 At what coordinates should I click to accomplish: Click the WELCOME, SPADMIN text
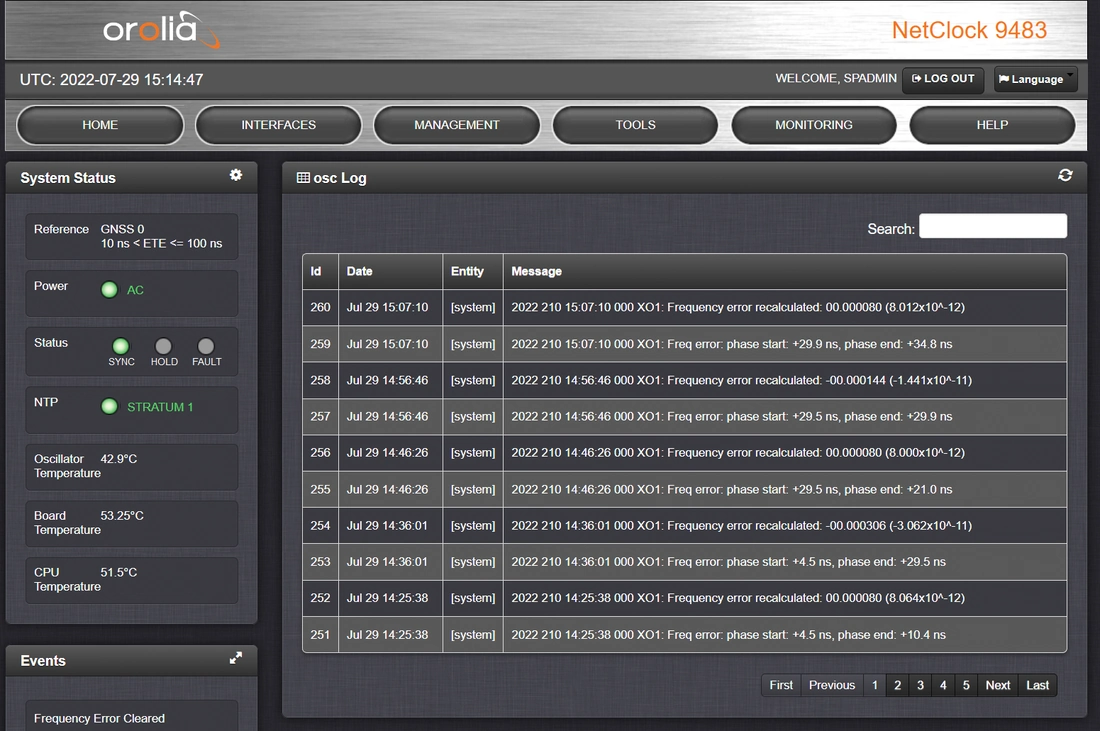(836, 79)
